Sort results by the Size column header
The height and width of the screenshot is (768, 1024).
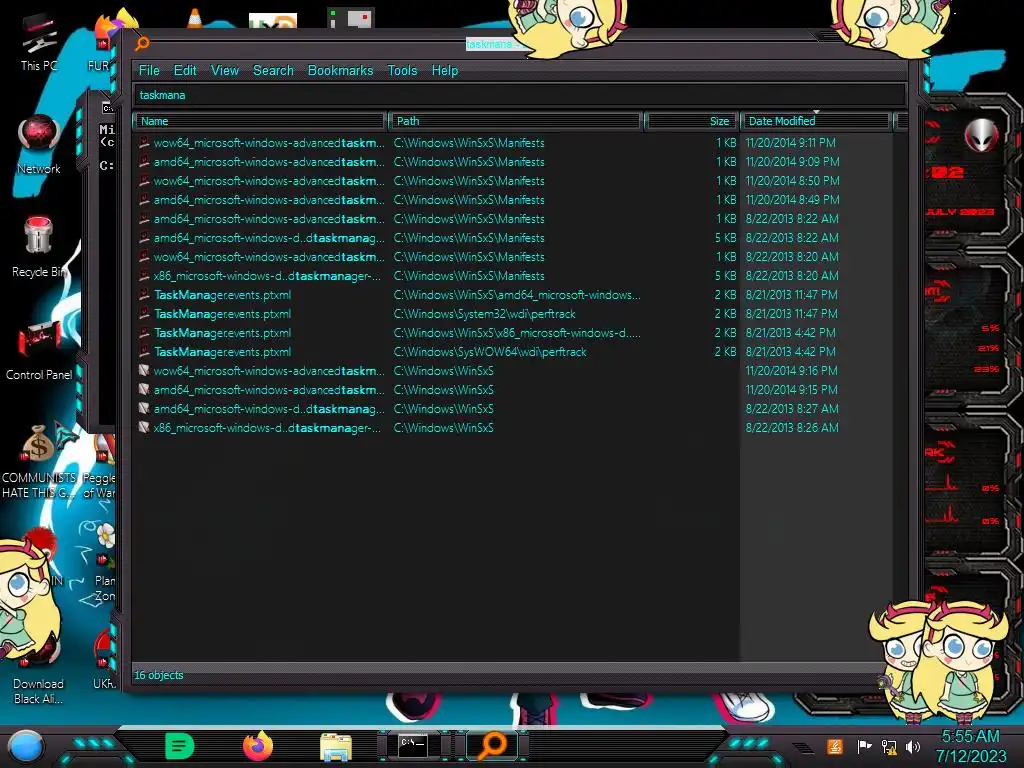[691, 121]
